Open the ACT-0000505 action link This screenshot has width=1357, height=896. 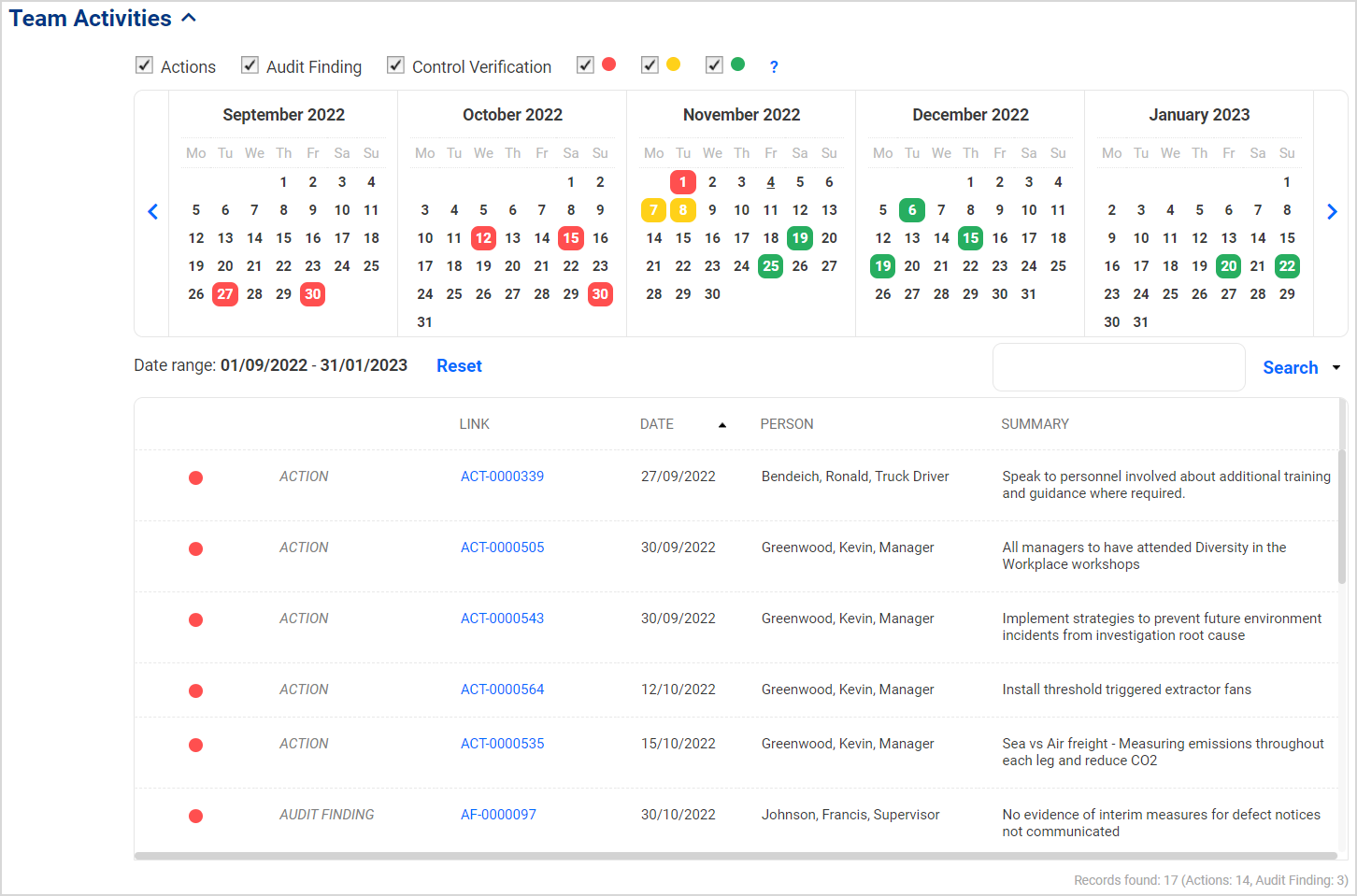pyautogui.click(x=502, y=547)
